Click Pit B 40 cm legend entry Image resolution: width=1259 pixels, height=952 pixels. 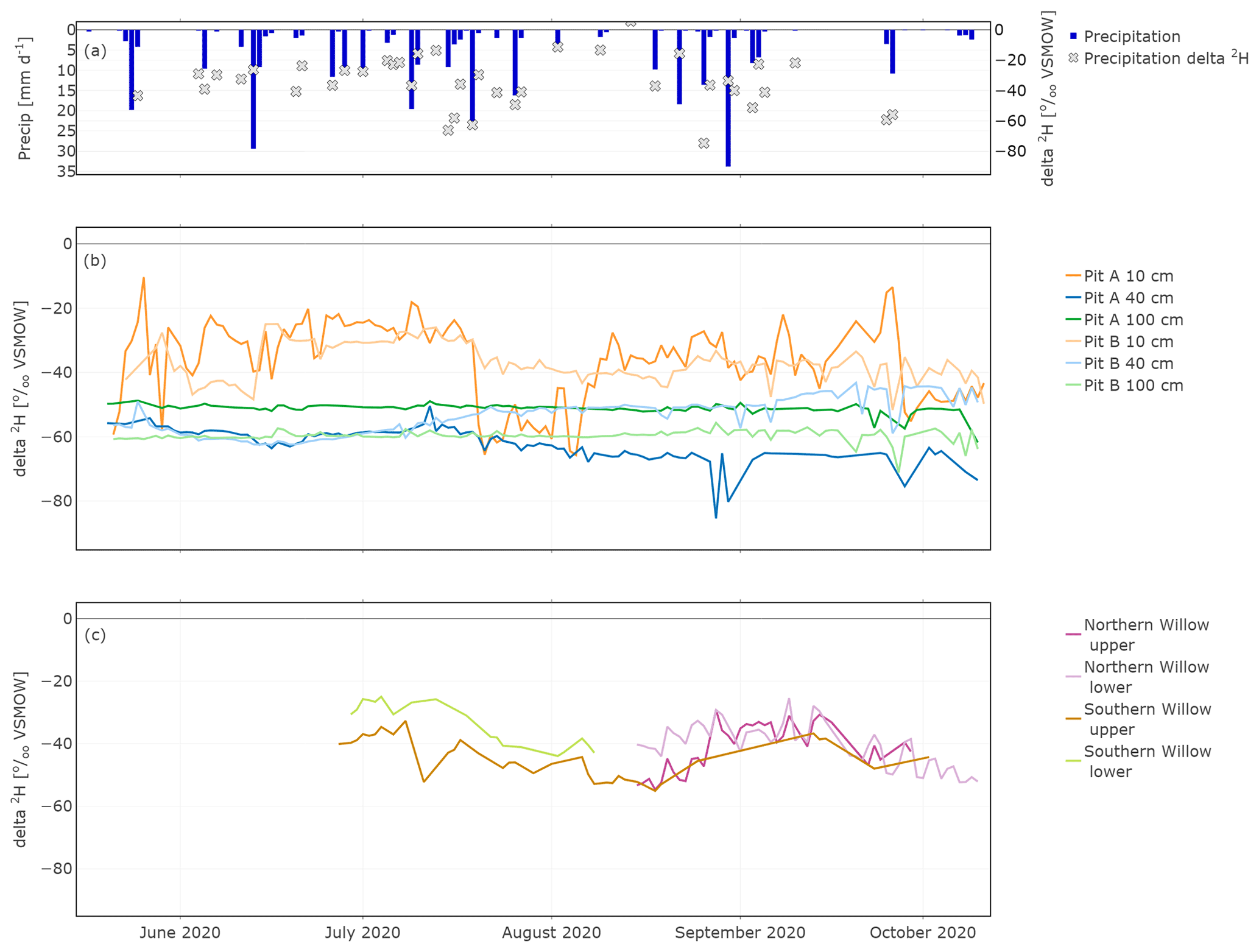(x=1127, y=364)
